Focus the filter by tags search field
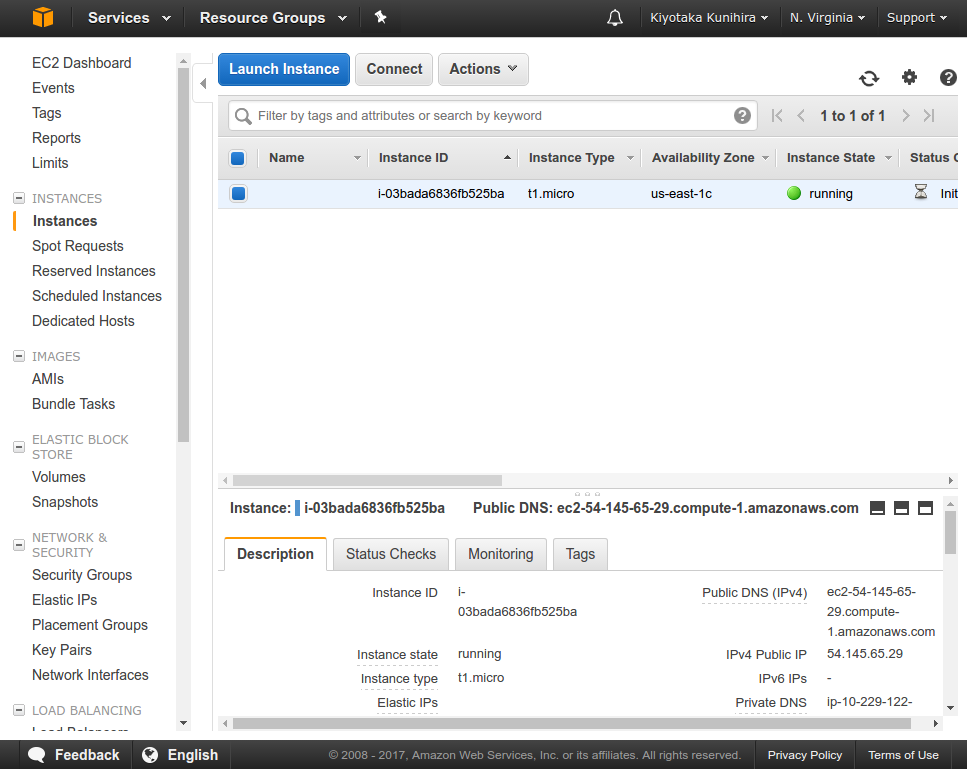This screenshot has width=967, height=769. pos(492,115)
